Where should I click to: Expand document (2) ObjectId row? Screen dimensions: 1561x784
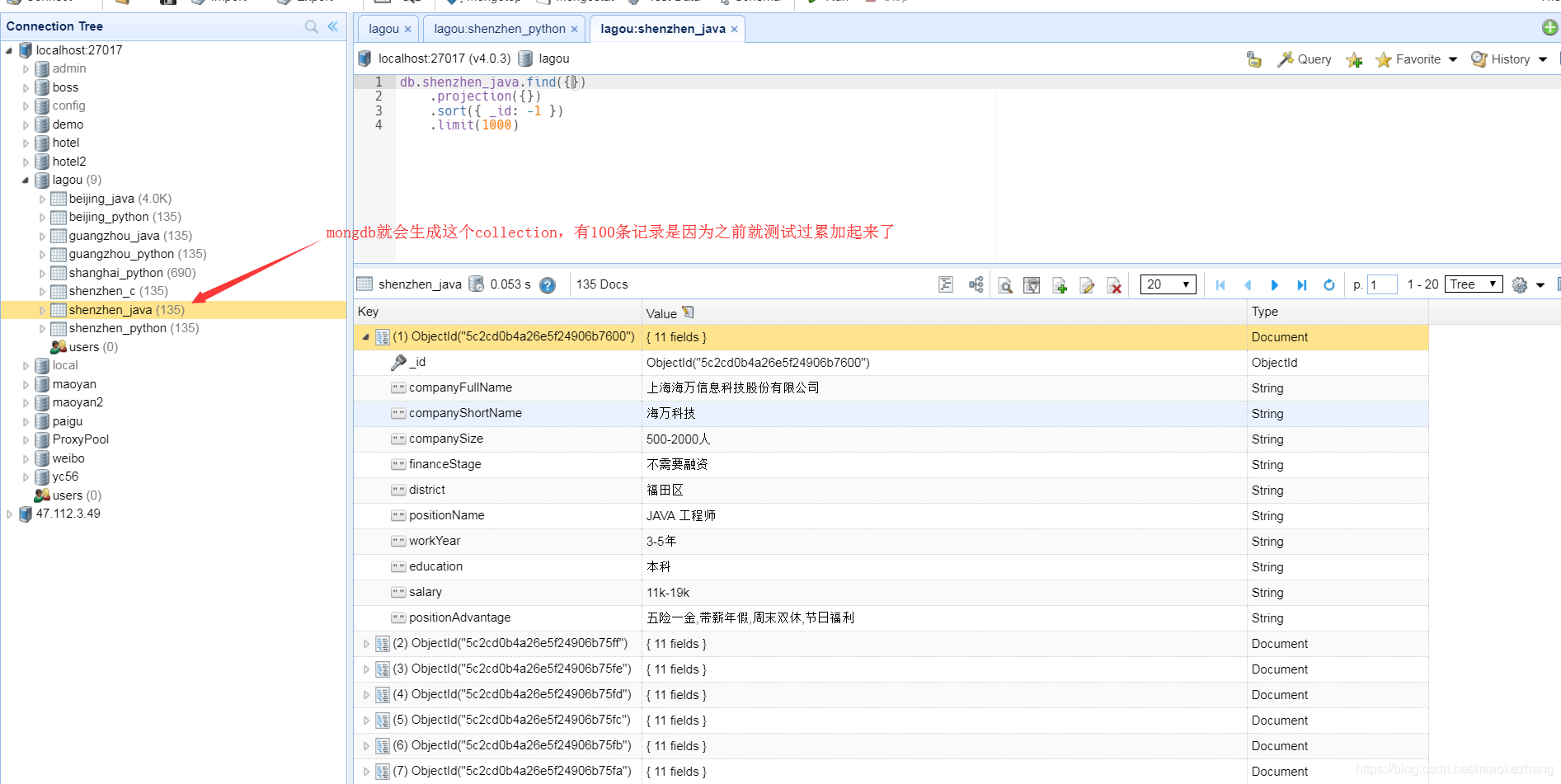point(366,643)
